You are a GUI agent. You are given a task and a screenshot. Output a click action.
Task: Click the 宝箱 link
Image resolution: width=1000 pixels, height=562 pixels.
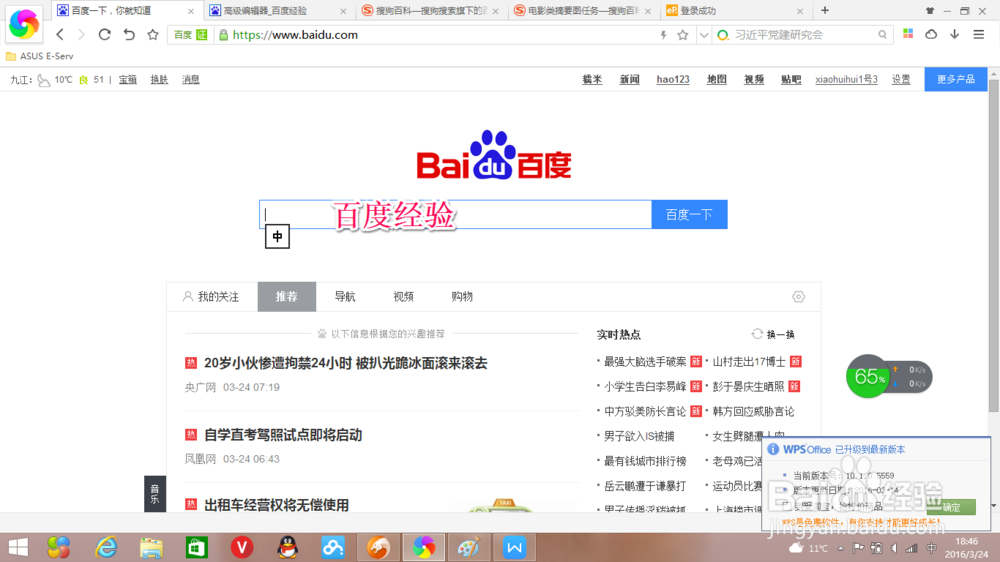click(x=128, y=80)
